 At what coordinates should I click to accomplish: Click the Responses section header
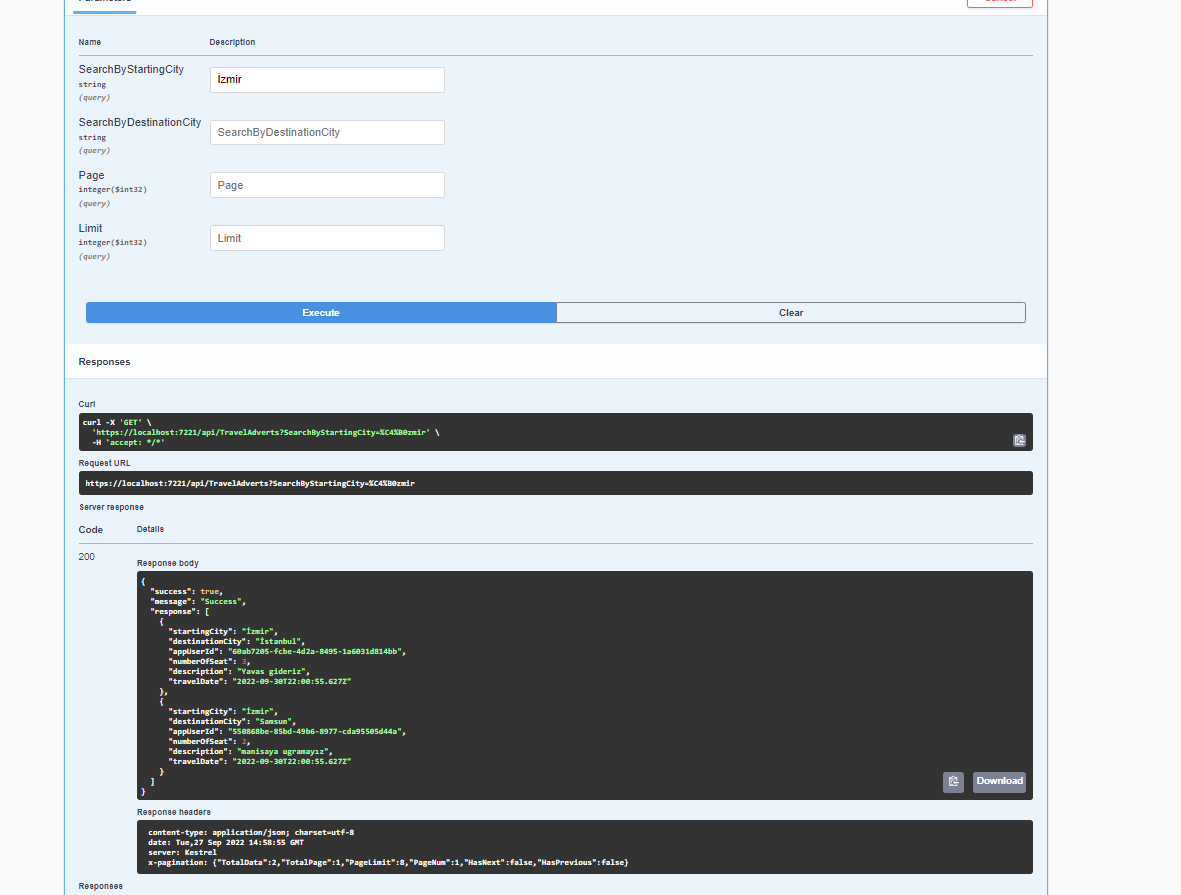(x=104, y=361)
